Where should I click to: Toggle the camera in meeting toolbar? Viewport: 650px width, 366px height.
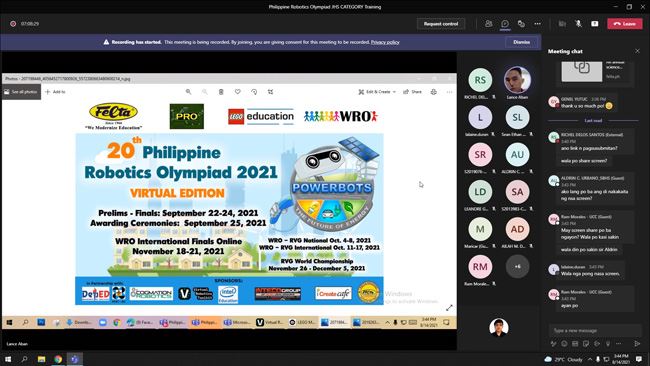coord(562,24)
